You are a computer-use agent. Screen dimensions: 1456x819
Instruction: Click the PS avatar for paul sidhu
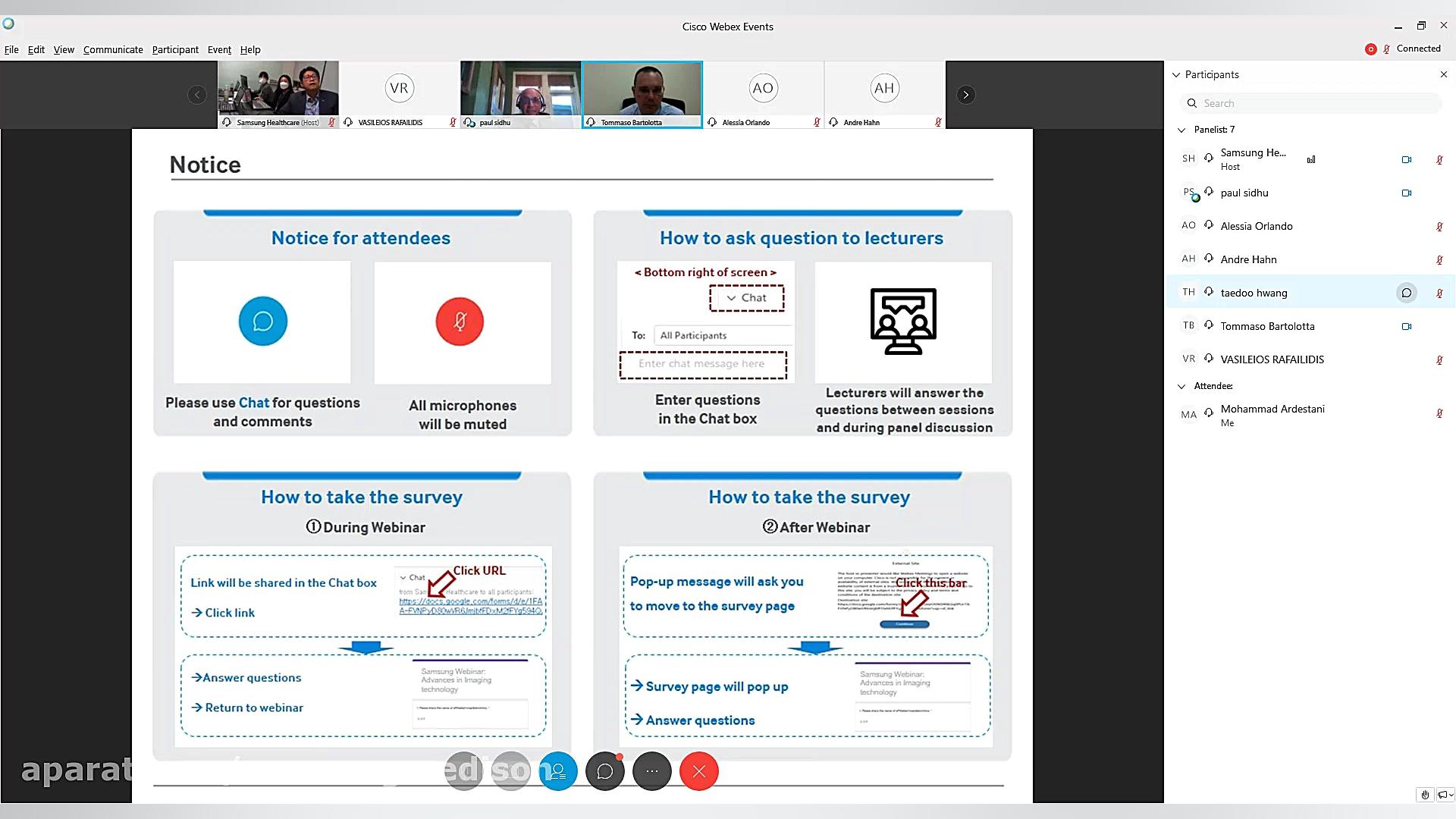click(1188, 193)
